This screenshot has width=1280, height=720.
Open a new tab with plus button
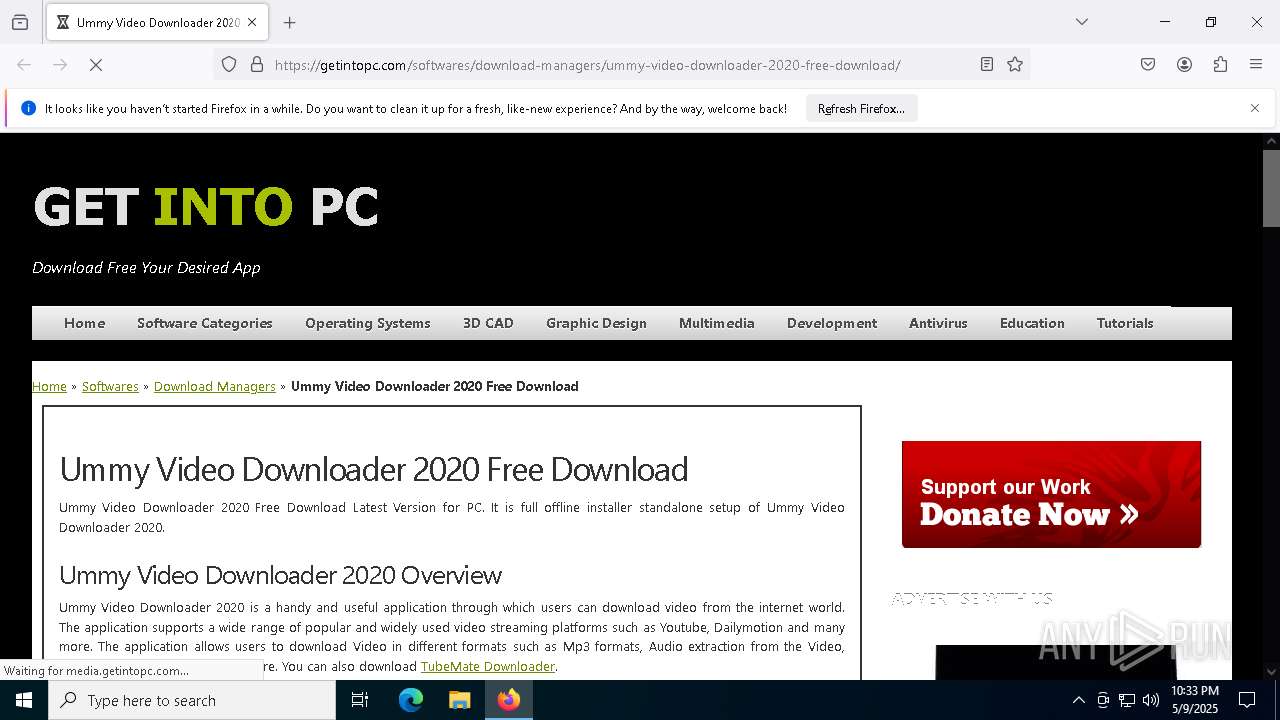[290, 22]
